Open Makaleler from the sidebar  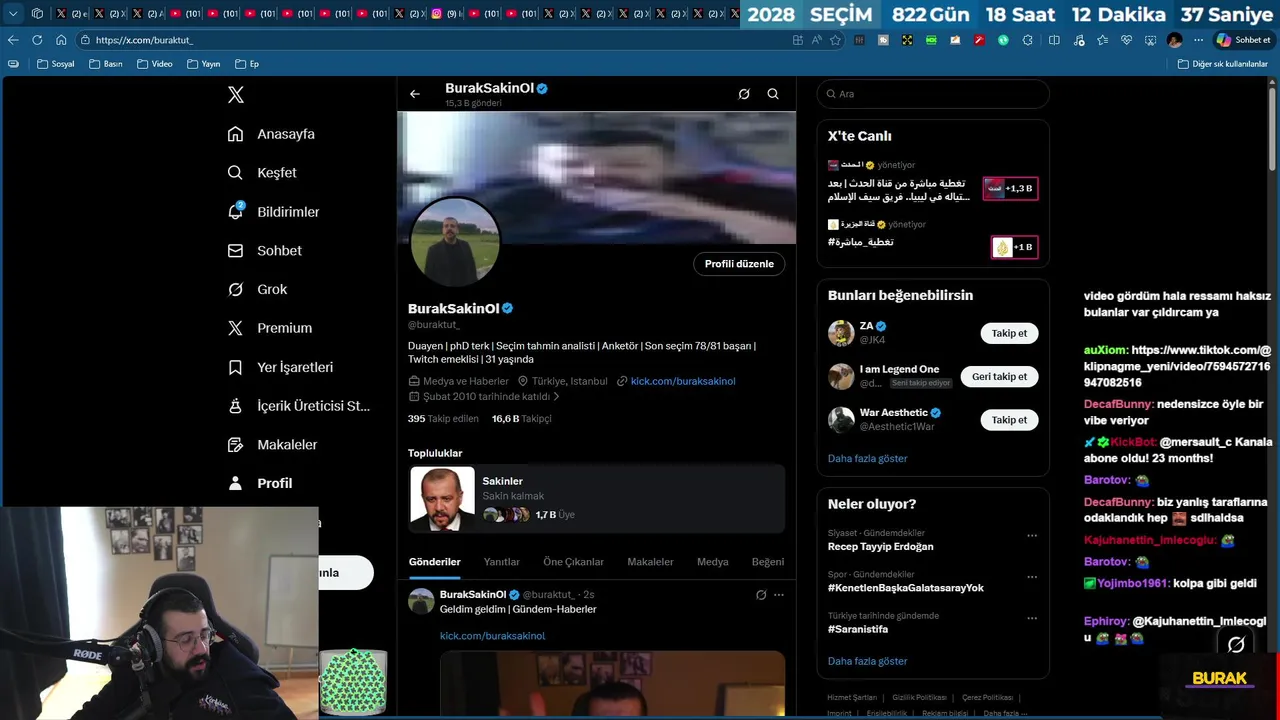point(272,444)
